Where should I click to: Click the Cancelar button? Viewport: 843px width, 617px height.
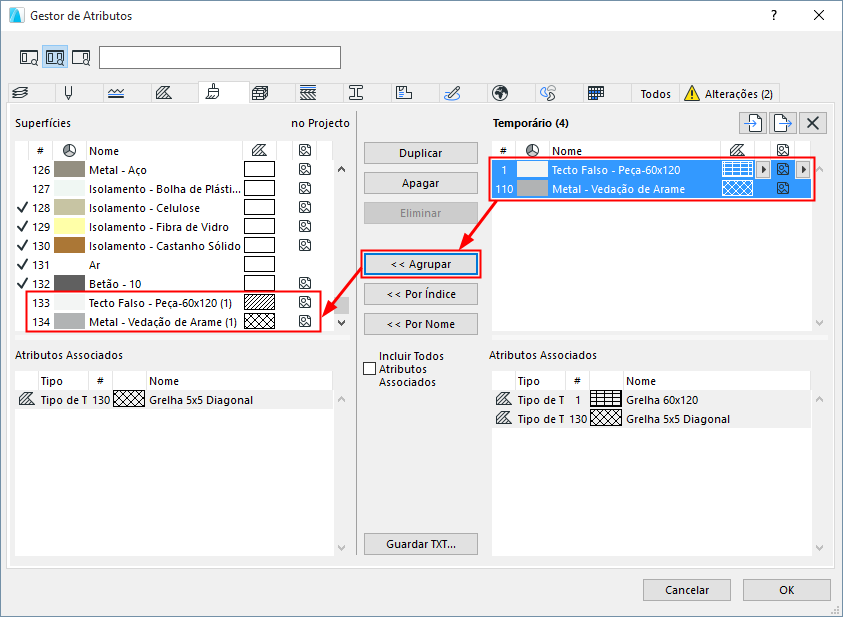click(x=687, y=590)
